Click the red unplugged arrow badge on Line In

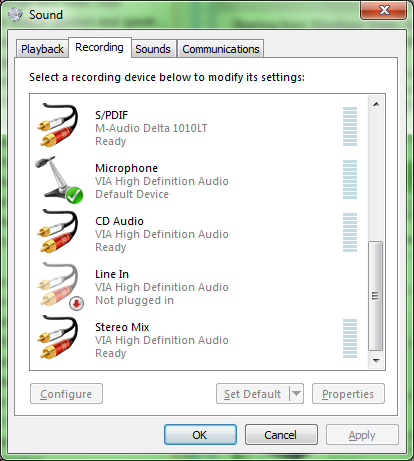click(x=77, y=303)
